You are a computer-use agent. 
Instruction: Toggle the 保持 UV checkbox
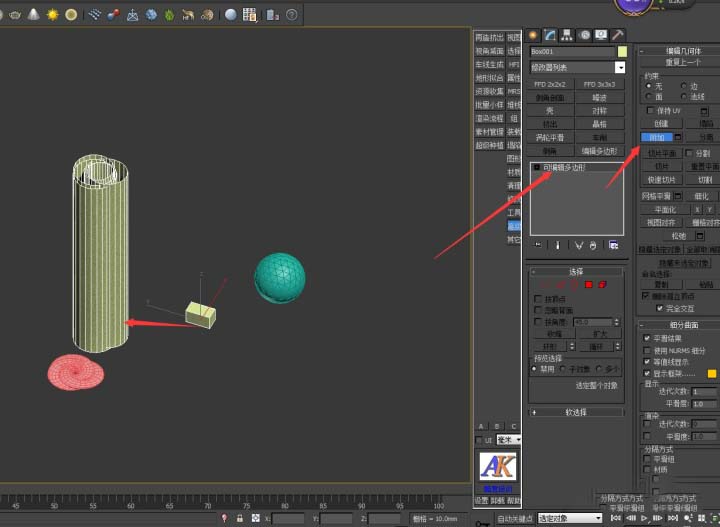click(650, 110)
